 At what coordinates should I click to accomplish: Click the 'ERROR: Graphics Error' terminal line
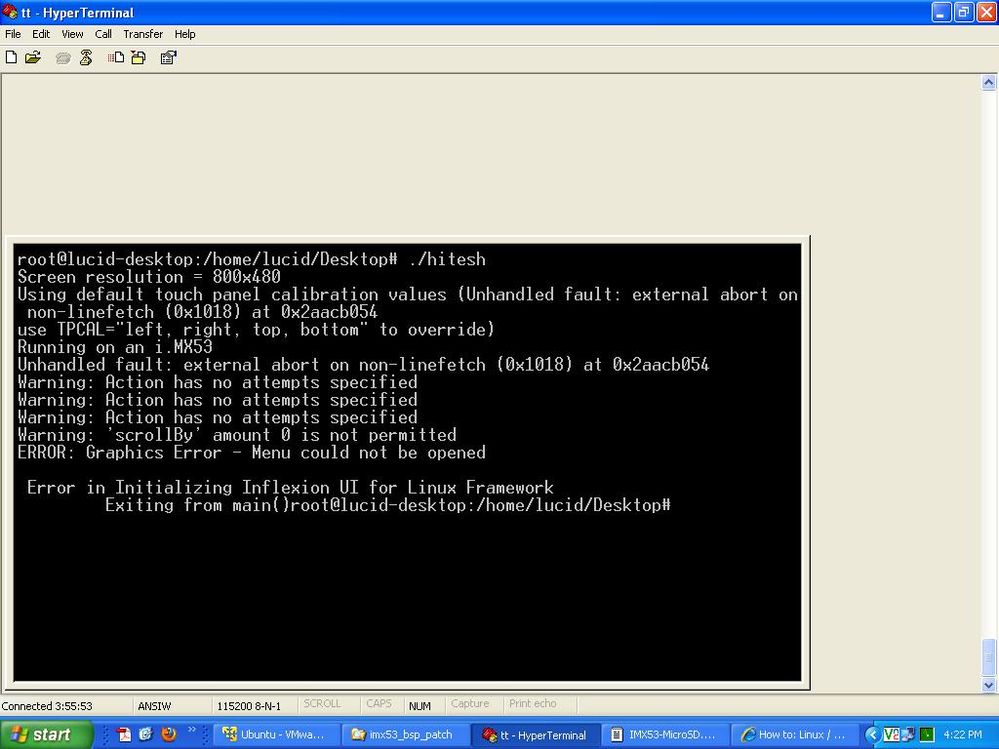pos(252,452)
